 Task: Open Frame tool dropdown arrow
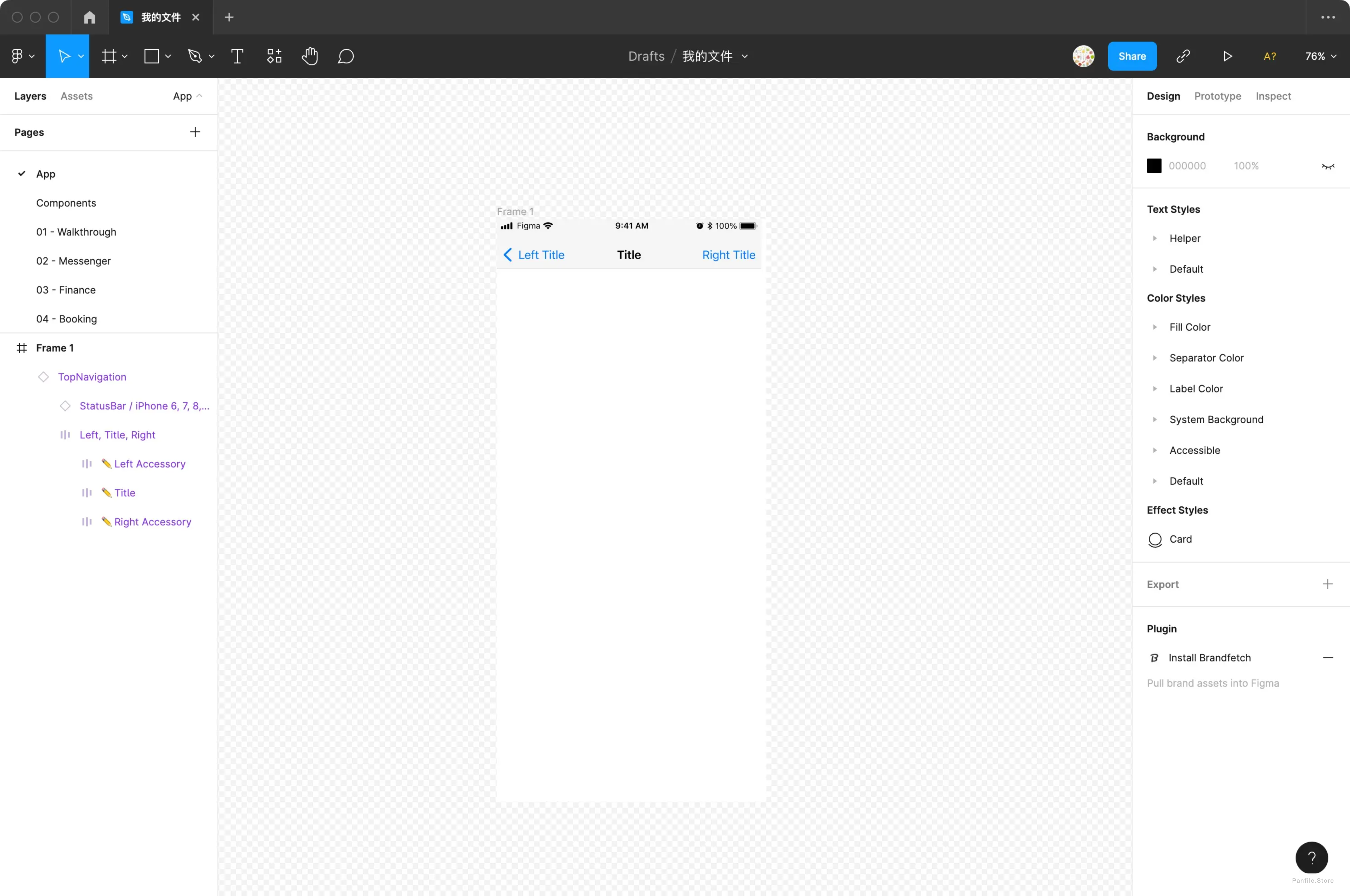[125, 56]
